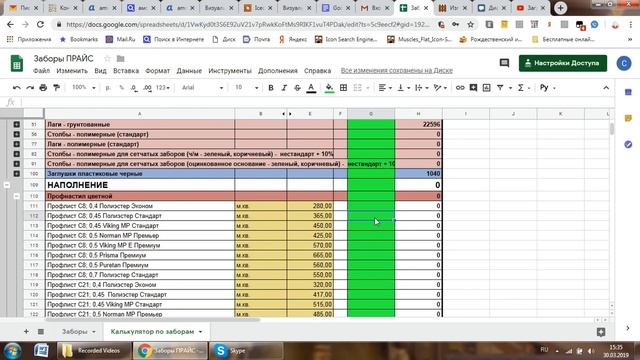Collapse the НАПОЛНЕНИЕ group
This screenshot has width=640, height=360.
point(7,185)
